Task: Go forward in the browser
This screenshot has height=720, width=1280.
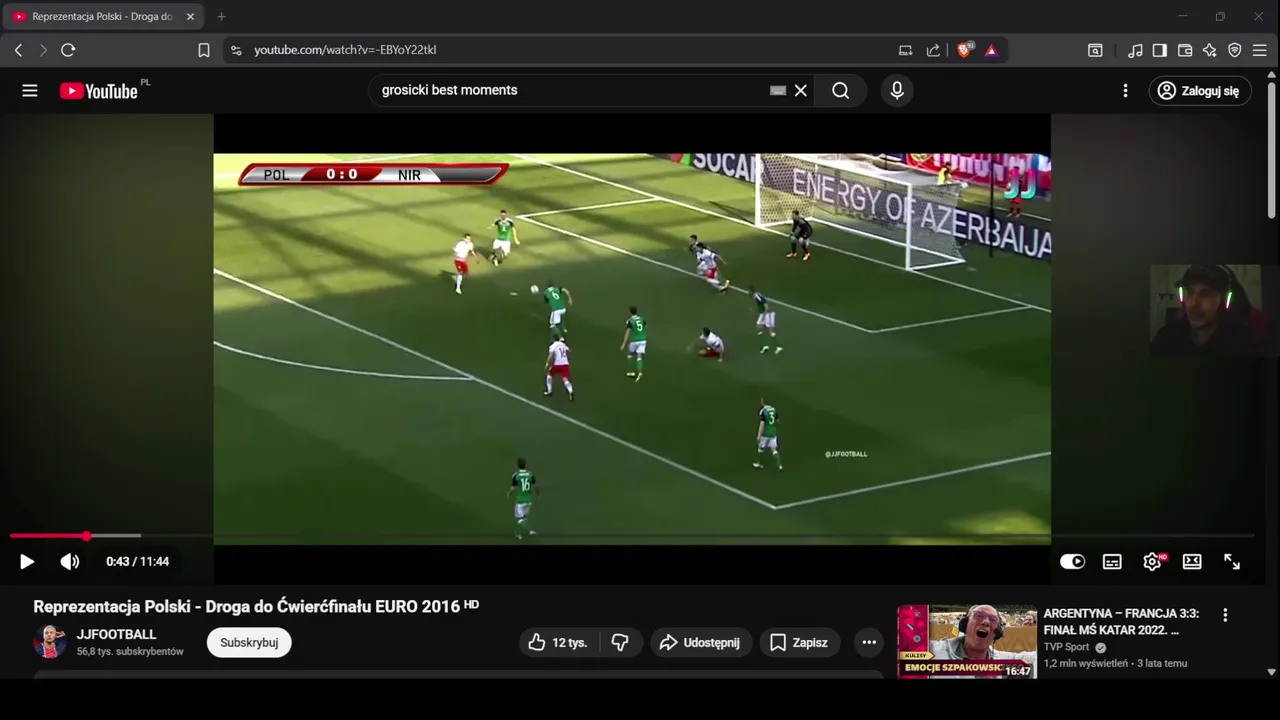Action: 43,50
